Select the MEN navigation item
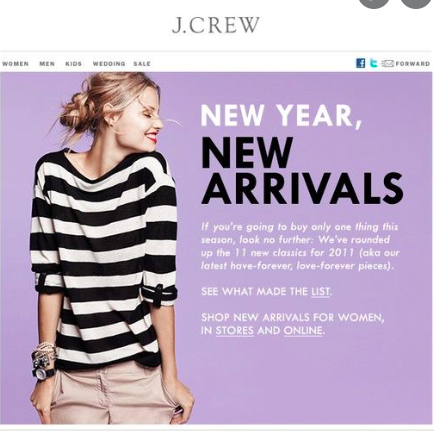Viewport: 434px width, 431px height. point(47,63)
